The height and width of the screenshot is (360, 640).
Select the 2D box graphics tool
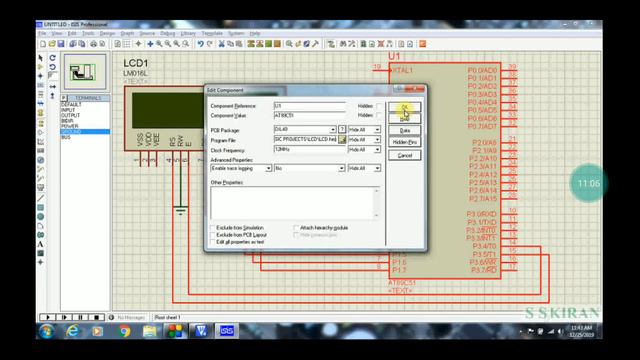40,208
